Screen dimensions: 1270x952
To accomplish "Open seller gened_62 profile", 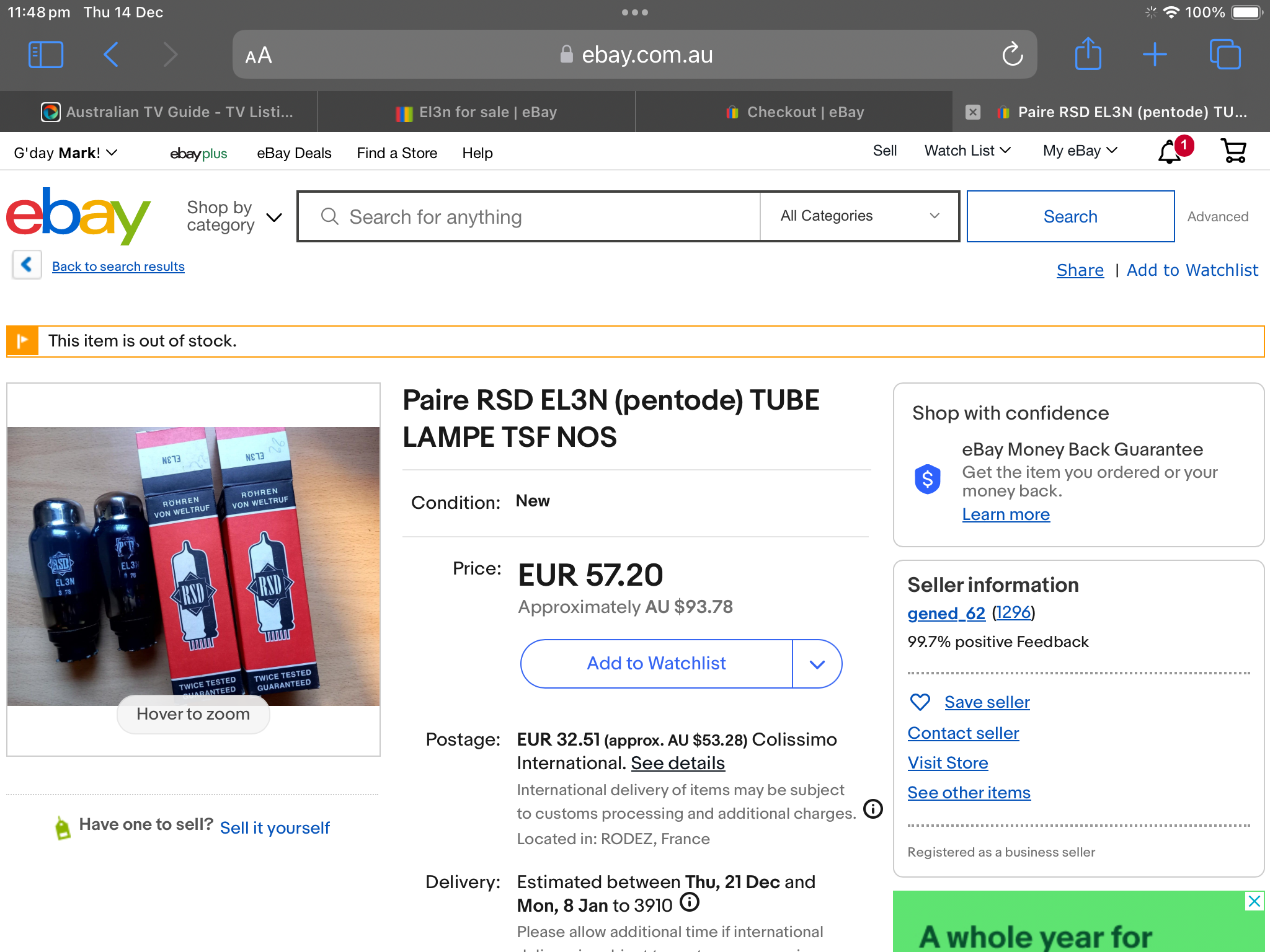I will 946,614.
